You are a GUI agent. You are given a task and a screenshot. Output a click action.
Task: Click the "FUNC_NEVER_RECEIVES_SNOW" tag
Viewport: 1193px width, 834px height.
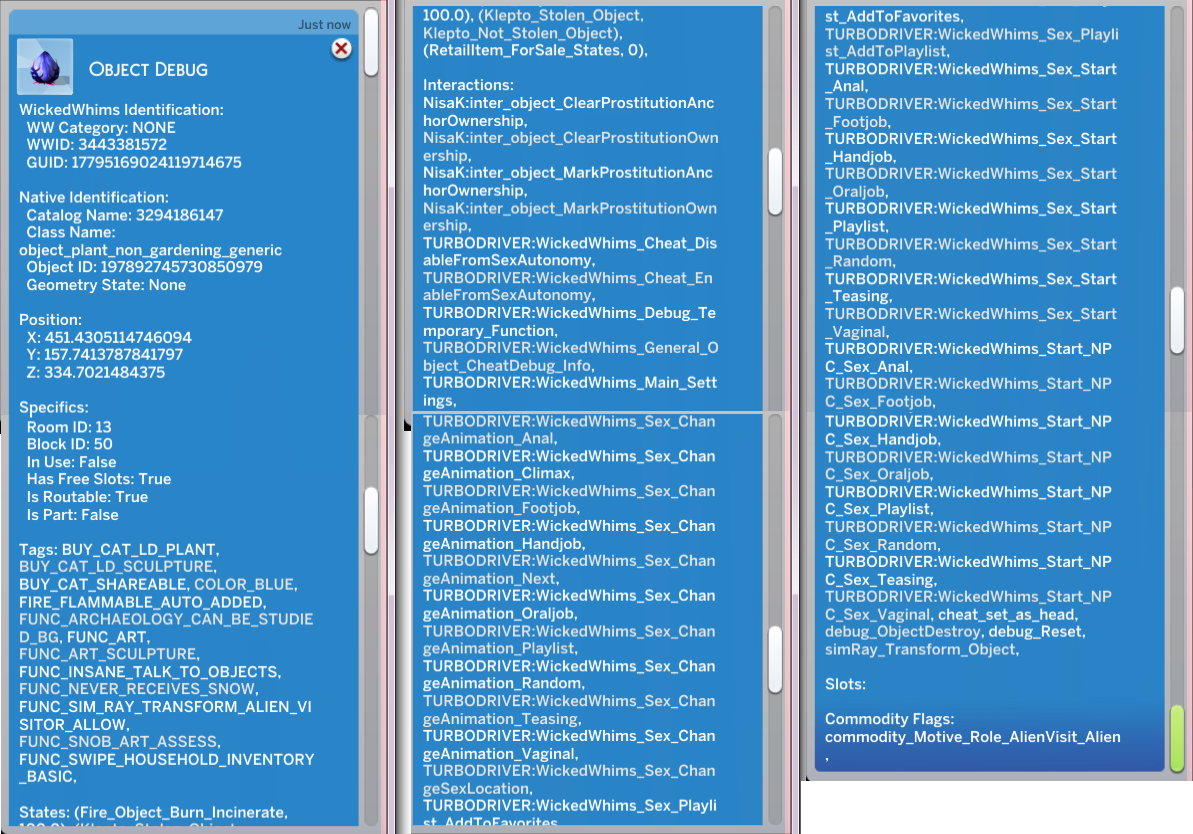[138, 689]
